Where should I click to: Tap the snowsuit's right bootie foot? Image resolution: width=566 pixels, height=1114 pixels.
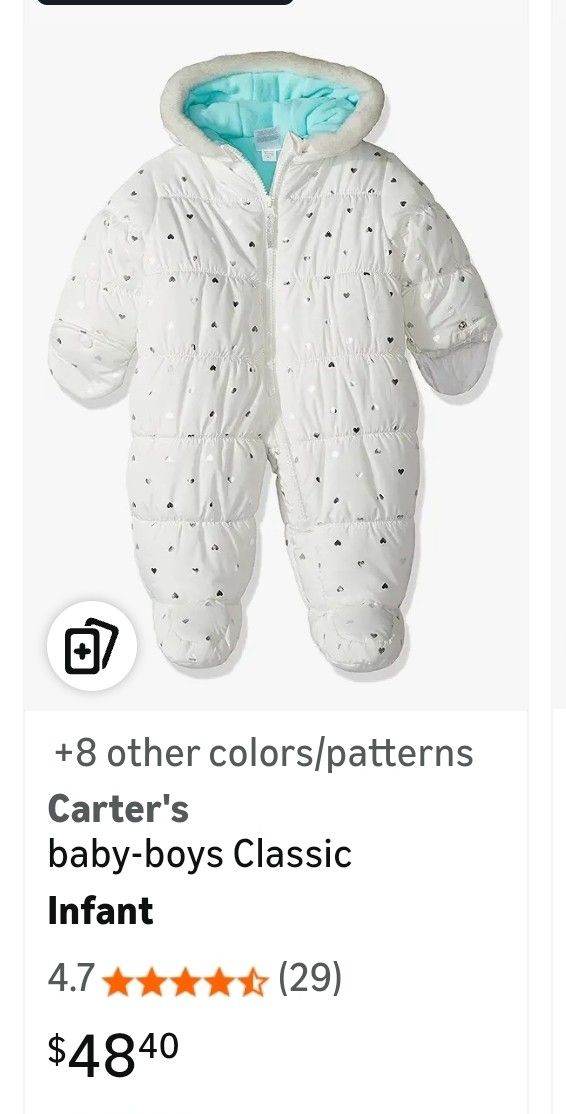pyautogui.click(x=359, y=634)
